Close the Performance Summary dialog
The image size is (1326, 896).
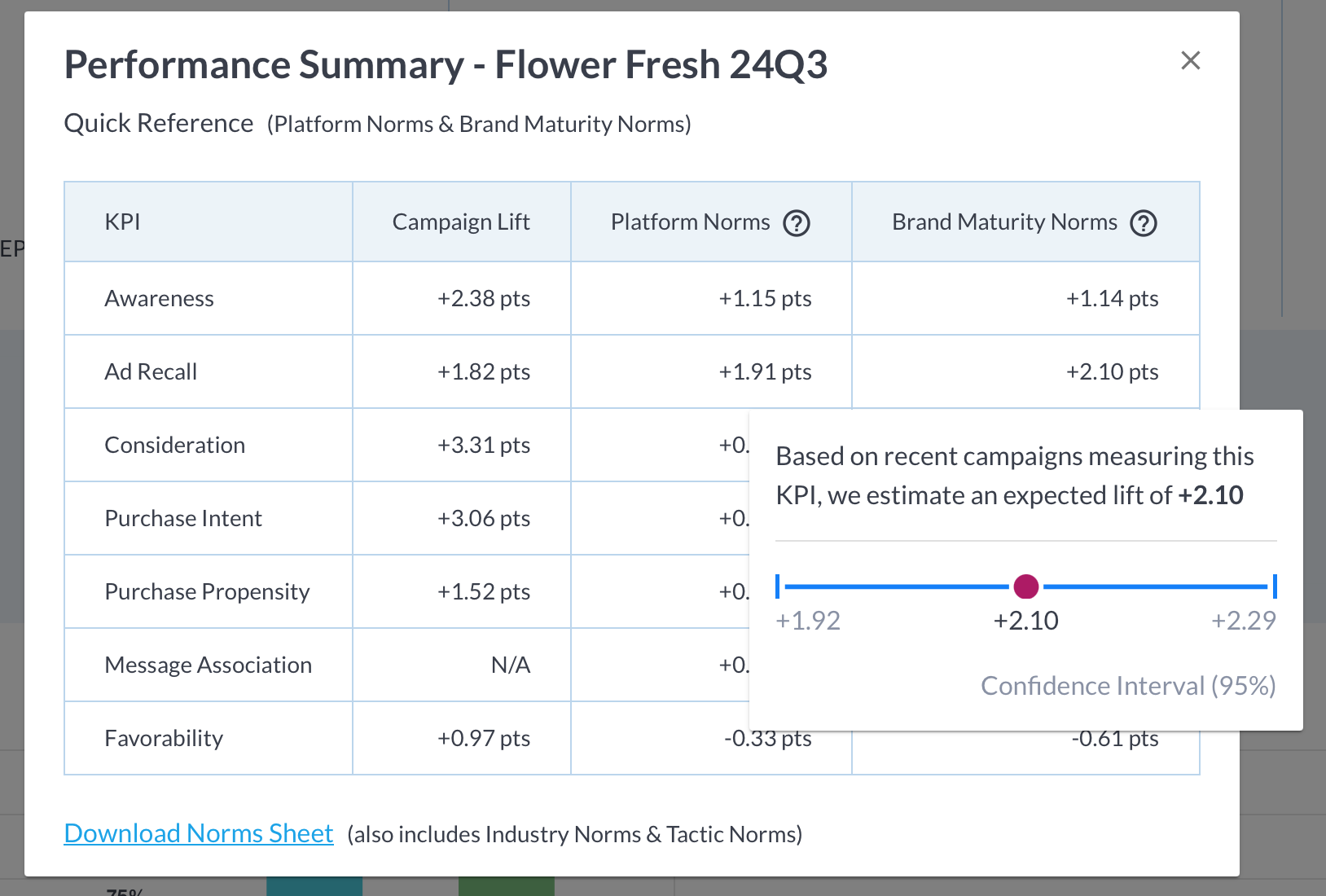1190,60
